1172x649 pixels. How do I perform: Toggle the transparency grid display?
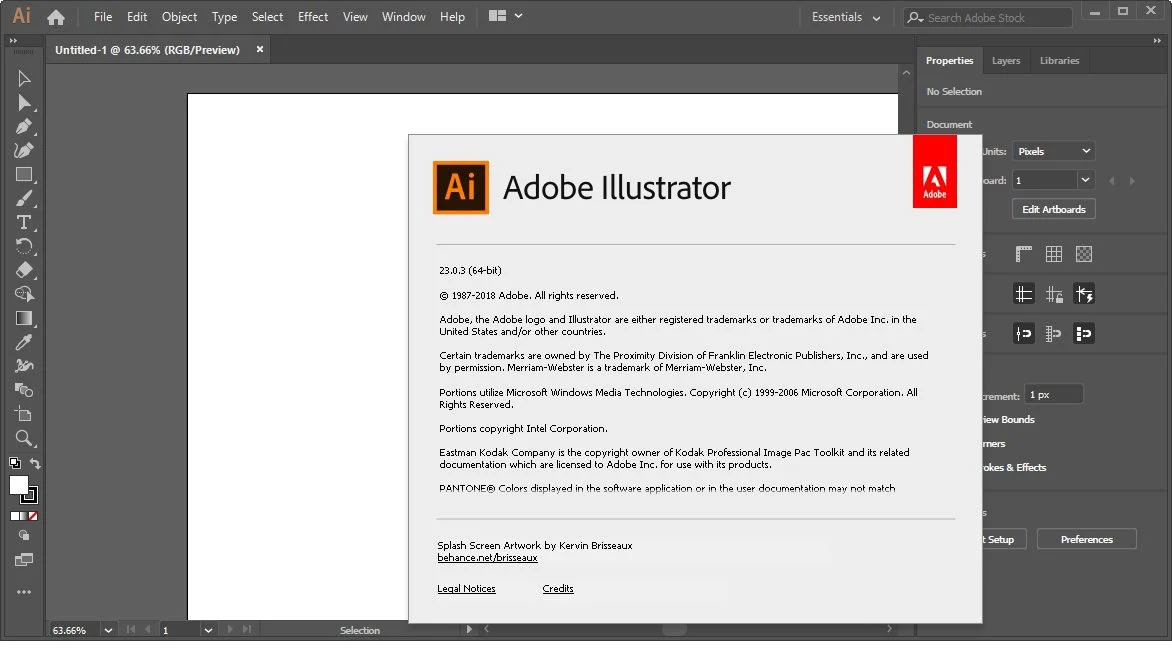(1084, 253)
